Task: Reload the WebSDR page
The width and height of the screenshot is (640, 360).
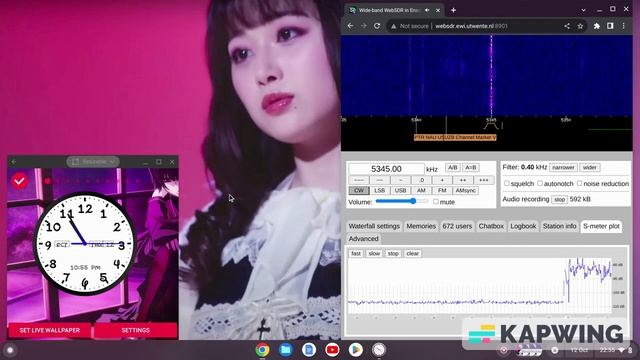Action: coord(377,26)
